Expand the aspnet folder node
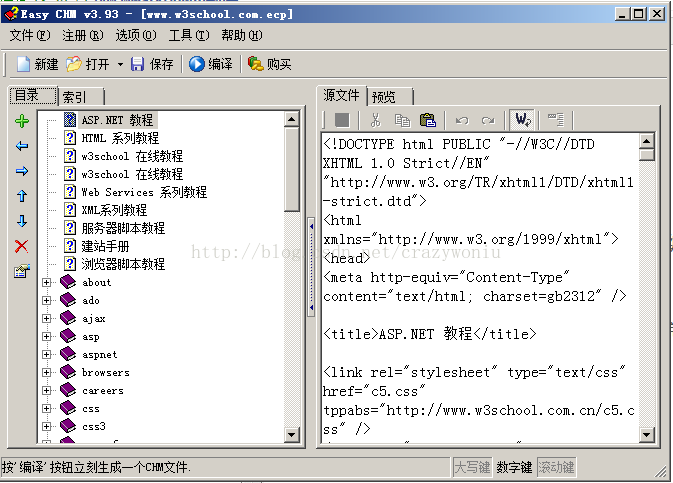673x483 pixels. (x=46, y=355)
